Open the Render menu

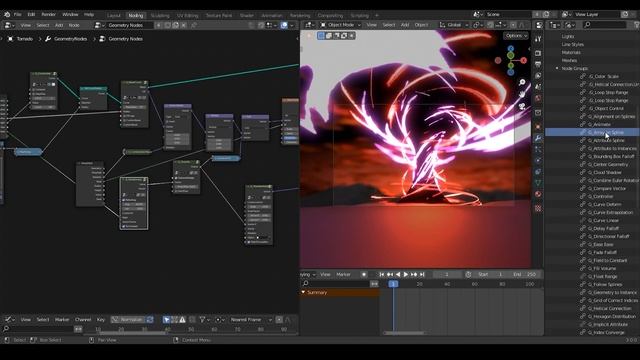pyautogui.click(x=49, y=14)
